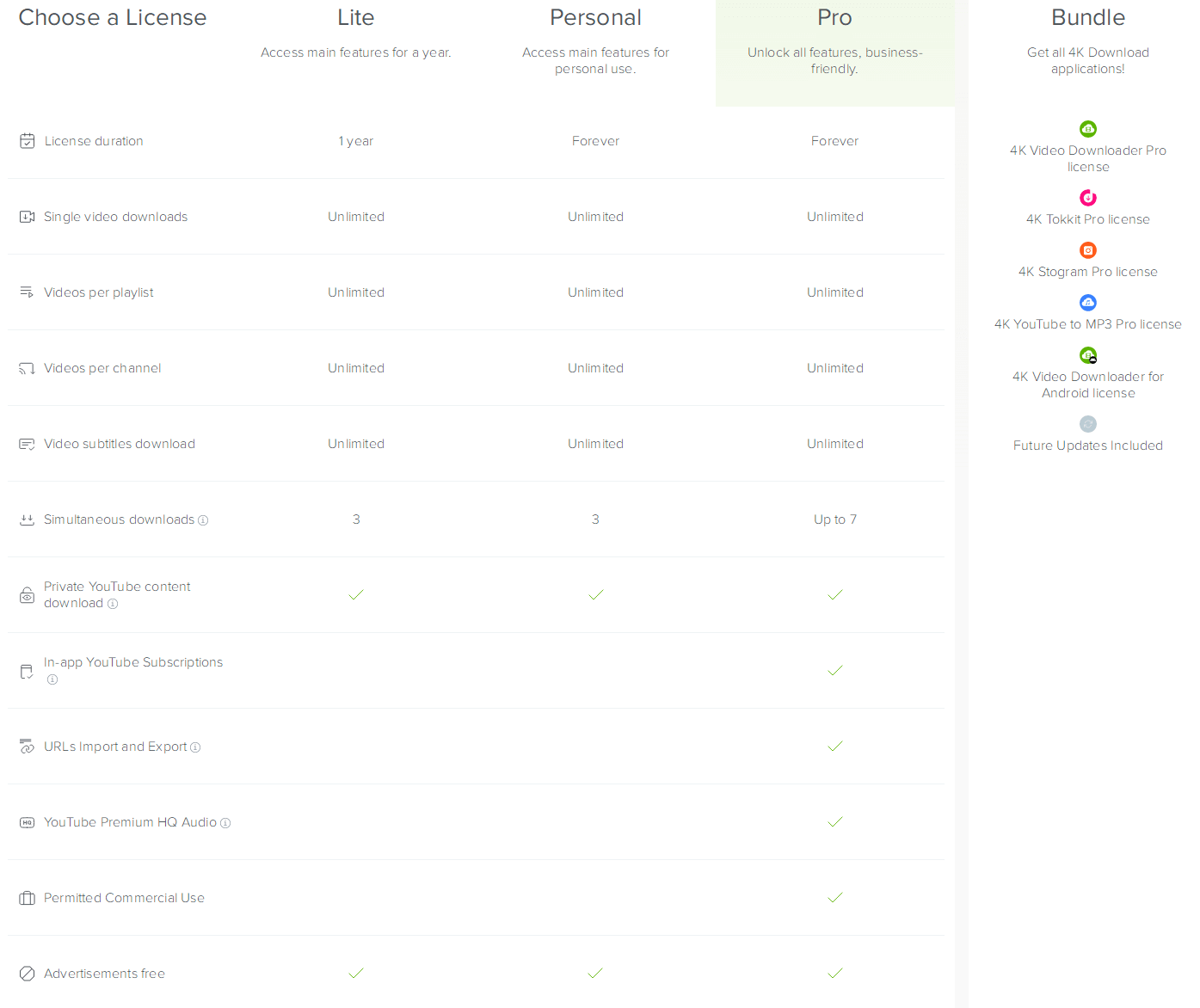The height and width of the screenshot is (1008, 1200).
Task: Open info tooltip under In-app YouTube Subscriptions
Action: click(x=52, y=679)
